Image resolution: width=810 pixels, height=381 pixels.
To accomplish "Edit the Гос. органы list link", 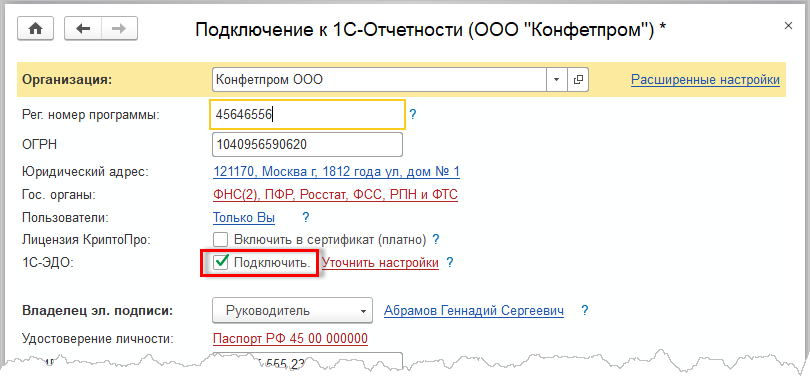I will click(335, 195).
